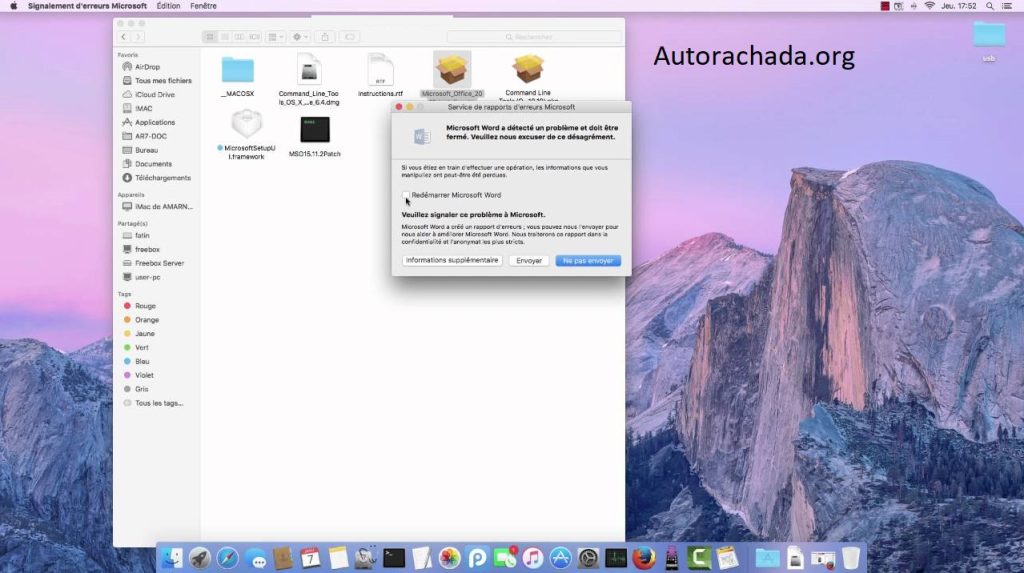
Task: Open iTunes from the Dock
Action: (533, 558)
